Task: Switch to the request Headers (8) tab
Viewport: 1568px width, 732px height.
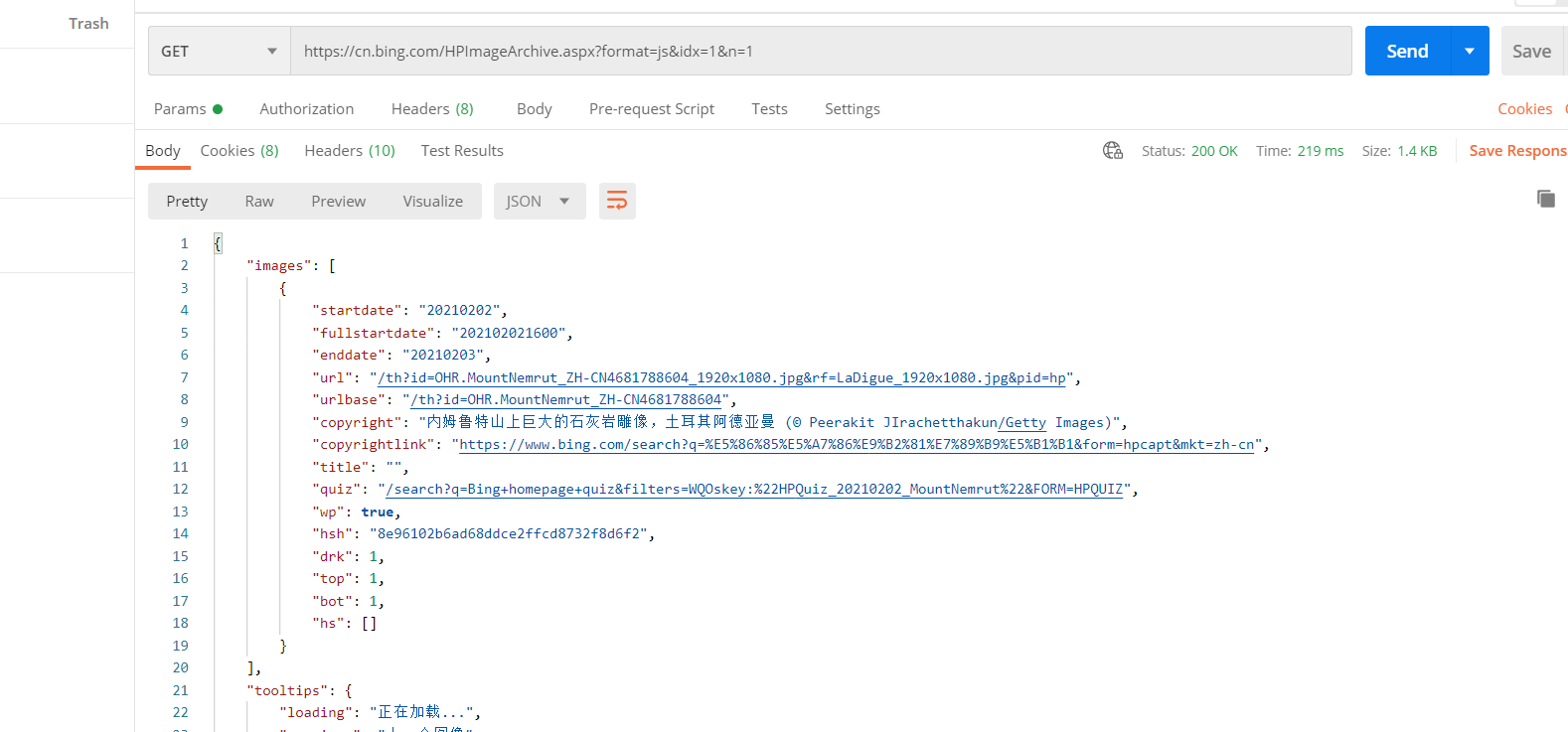Action: coord(432,109)
